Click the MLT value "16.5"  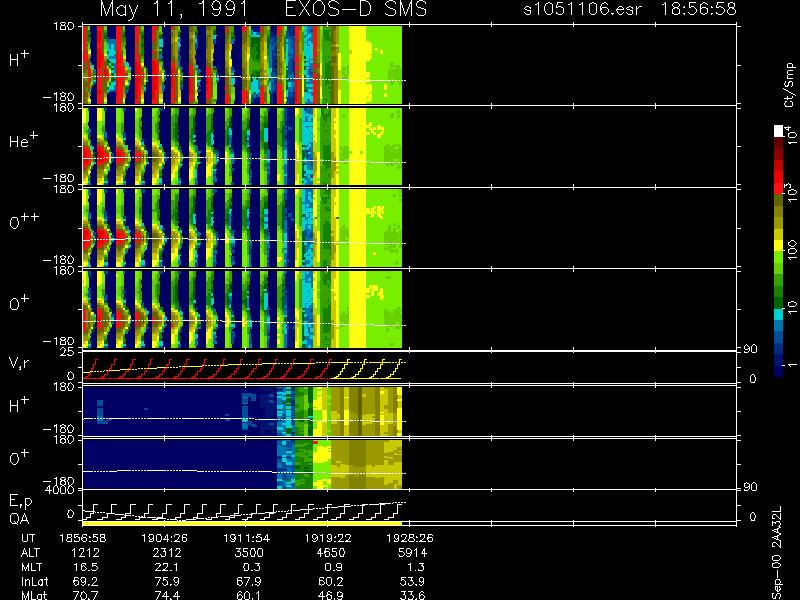coord(87,567)
